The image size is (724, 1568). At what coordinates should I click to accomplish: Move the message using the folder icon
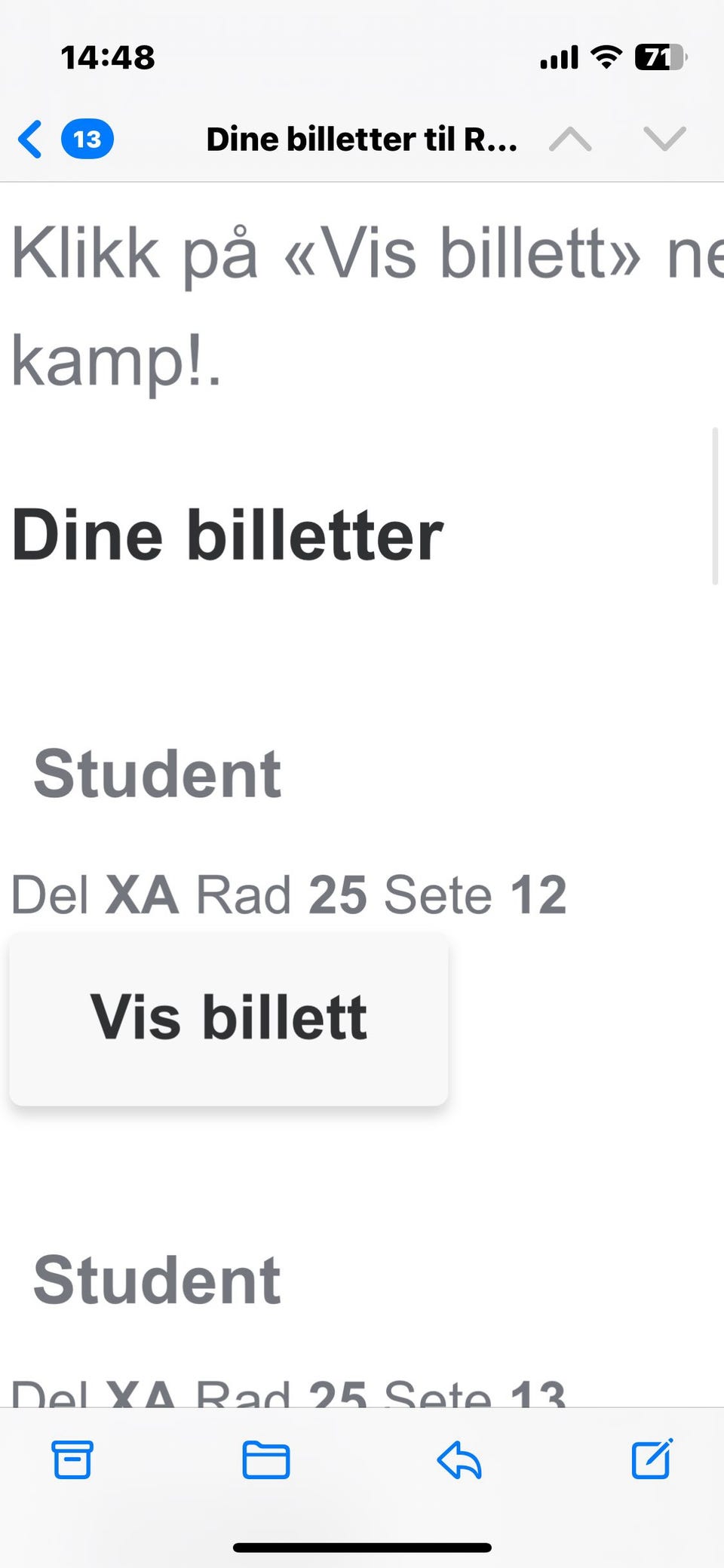pyautogui.click(x=265, y=1459)
